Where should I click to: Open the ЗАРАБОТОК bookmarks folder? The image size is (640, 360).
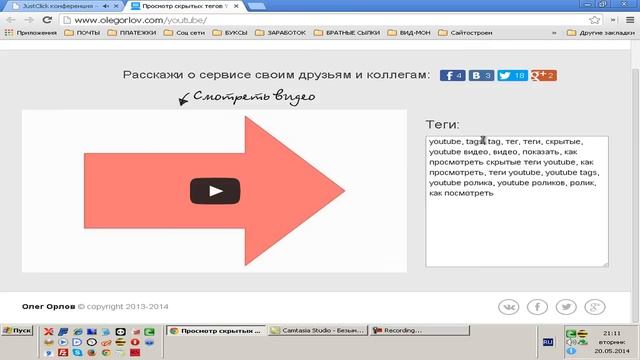coord(280,33)
